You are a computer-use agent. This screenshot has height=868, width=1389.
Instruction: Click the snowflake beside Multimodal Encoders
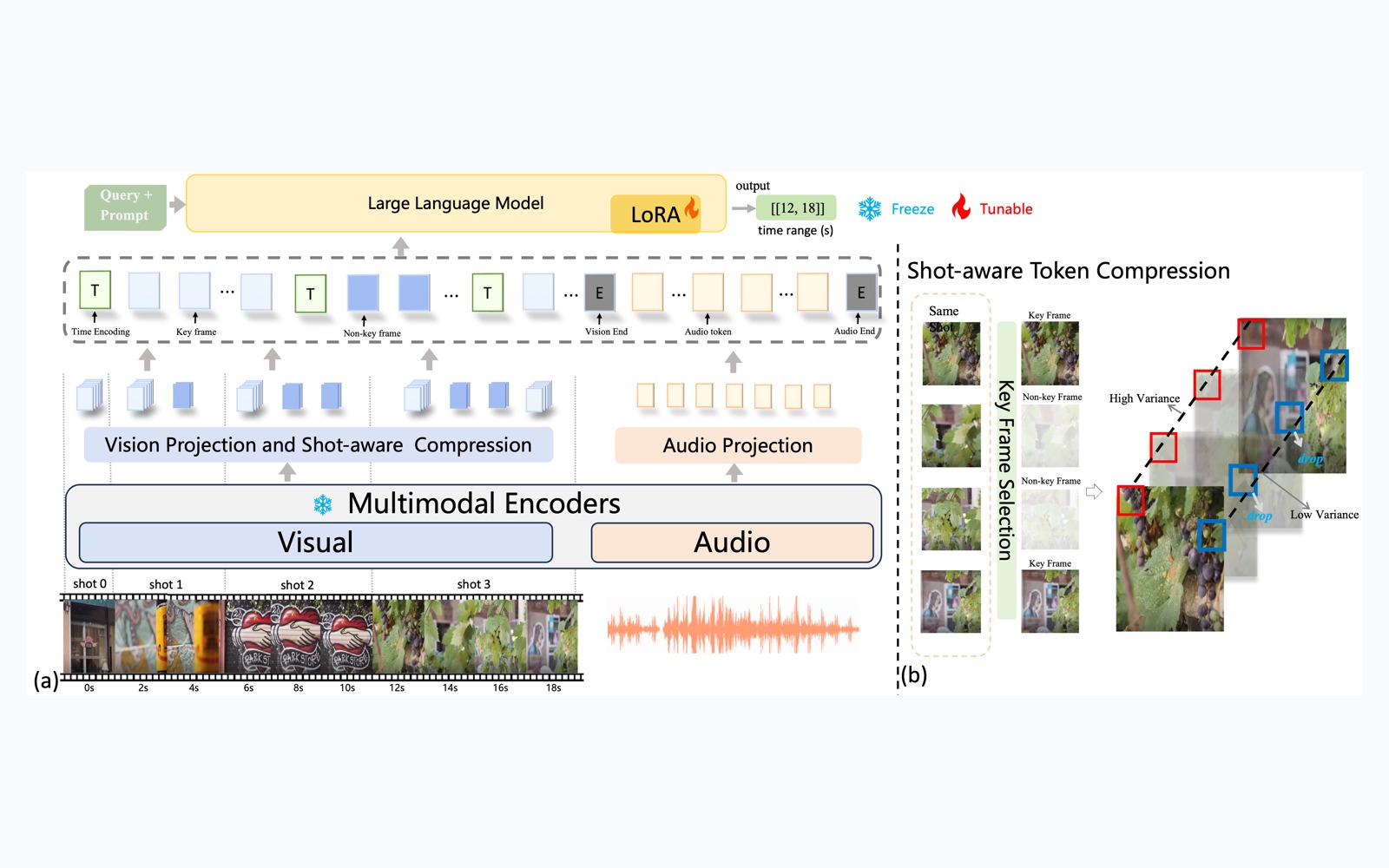point(323,504)
